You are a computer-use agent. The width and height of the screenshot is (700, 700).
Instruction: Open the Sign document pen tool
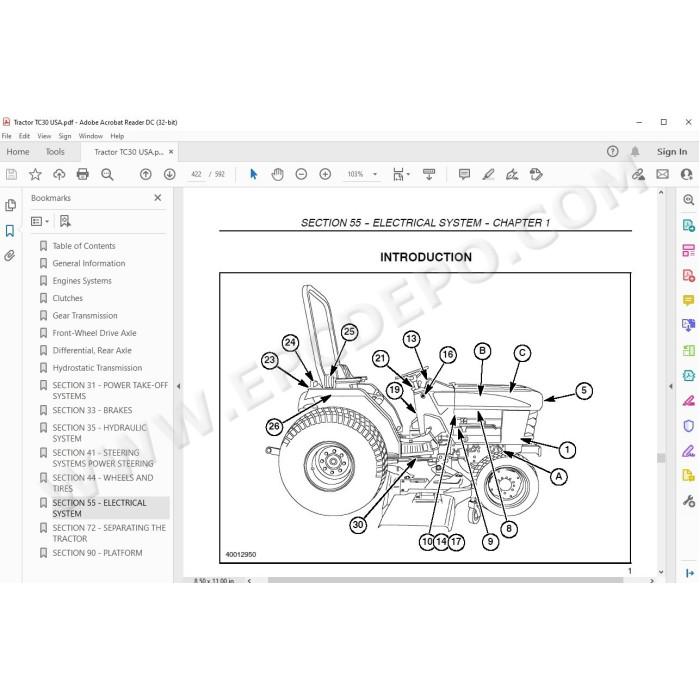point(512,174)
